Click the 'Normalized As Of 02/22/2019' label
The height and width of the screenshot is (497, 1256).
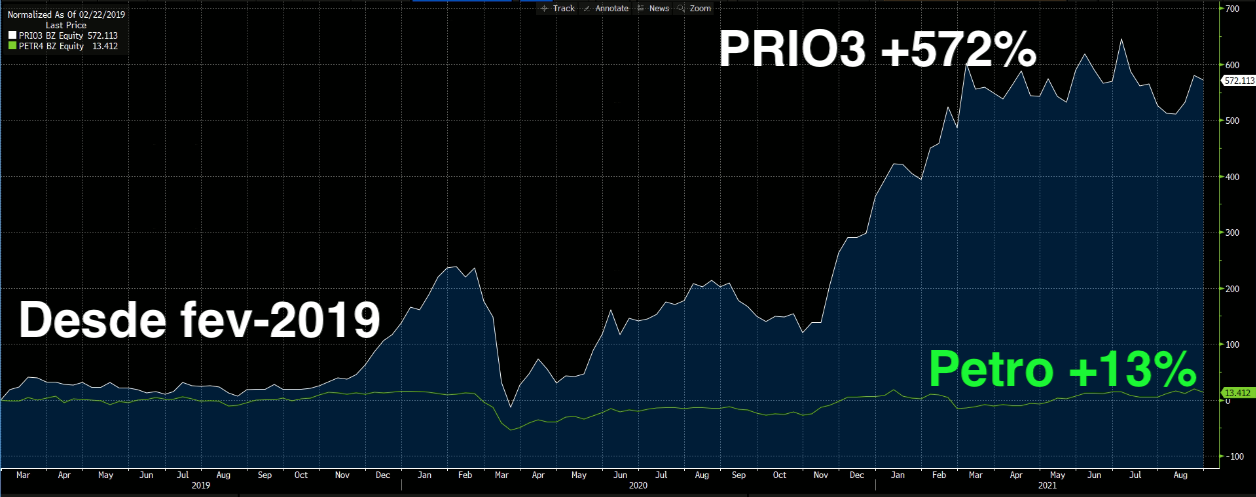tap(65, 15)
